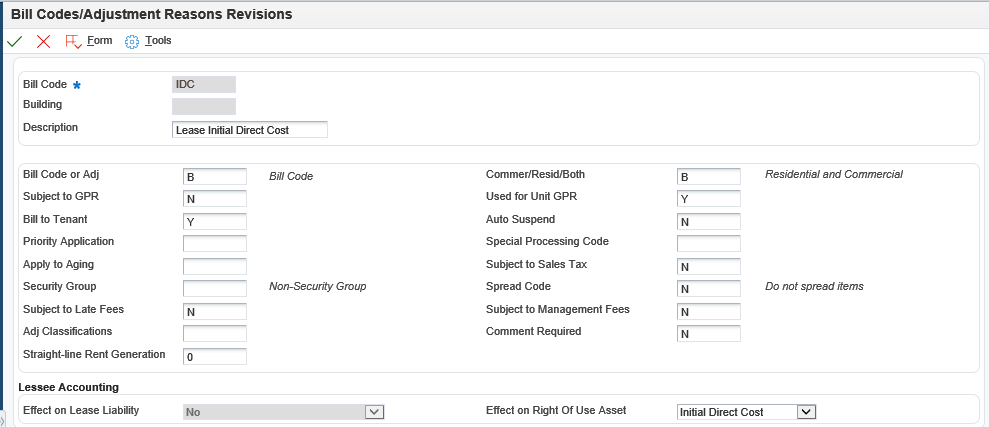989x427 pixels.
Task: Focus the Description text field
Action: click(250, 130)
